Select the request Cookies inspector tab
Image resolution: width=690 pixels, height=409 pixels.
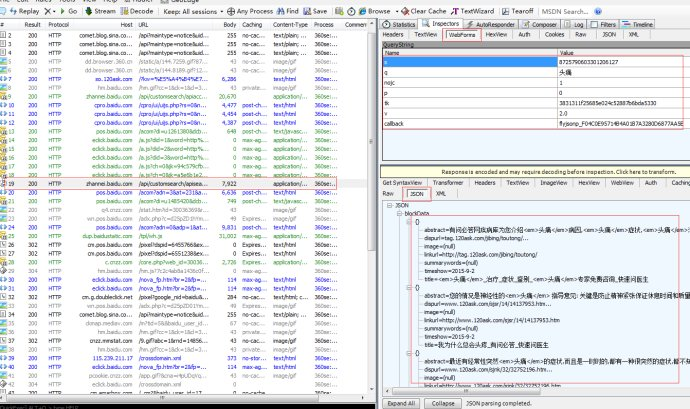pyautogui.click(x=554, y=34)
